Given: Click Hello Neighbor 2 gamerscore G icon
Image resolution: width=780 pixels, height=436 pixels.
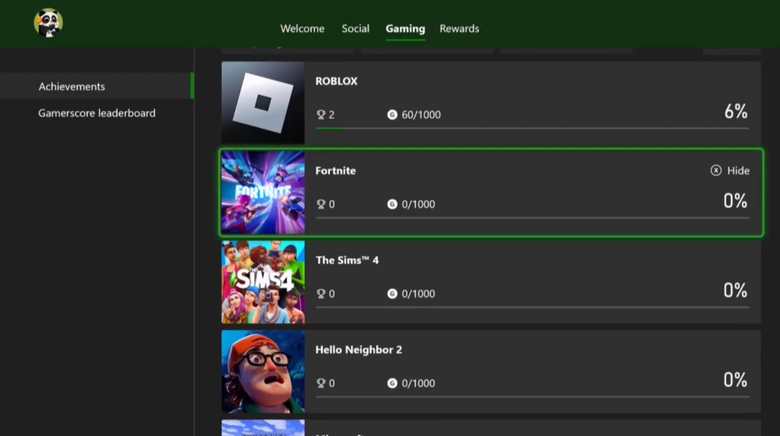Looking at the screenshot, I should click(x=392, y=384).
